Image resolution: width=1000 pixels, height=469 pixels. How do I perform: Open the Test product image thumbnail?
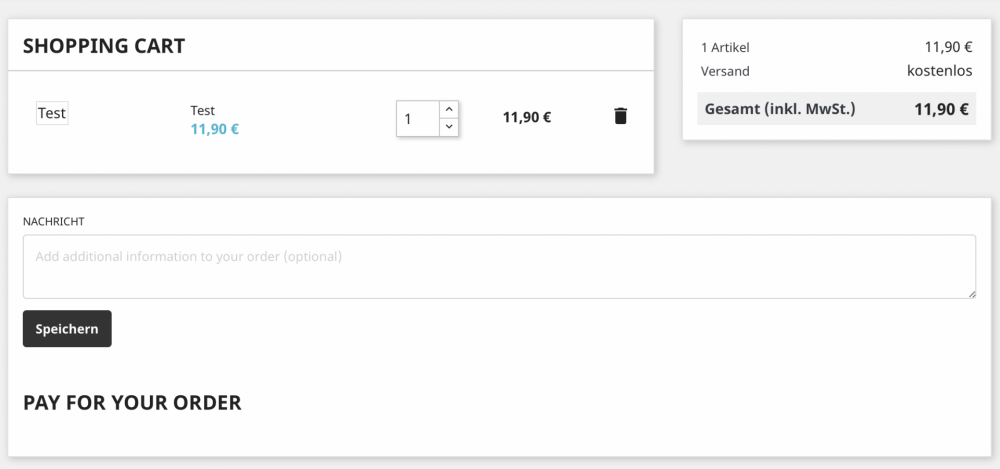pos(52,113)
